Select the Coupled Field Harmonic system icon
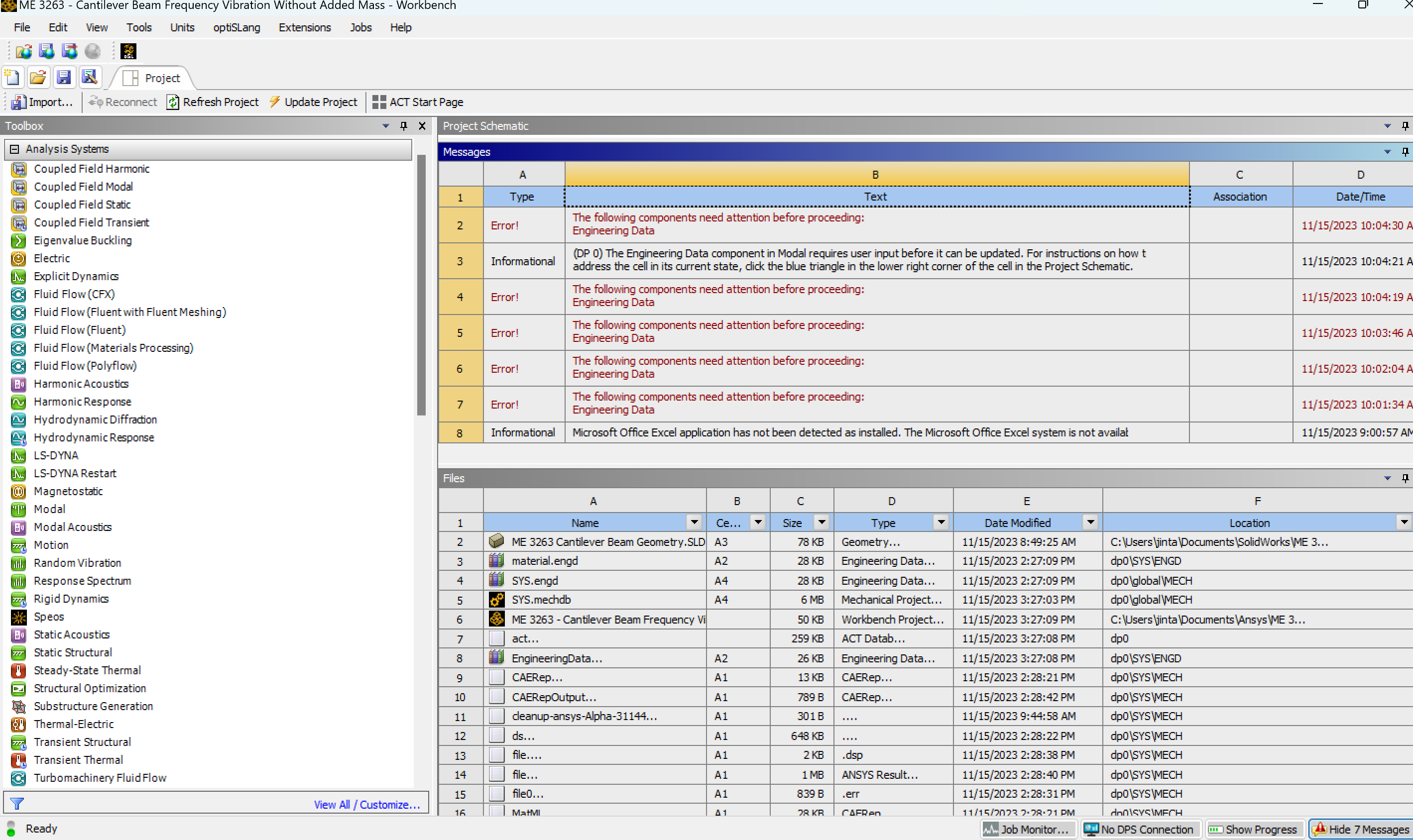This screenshot has width=1413, height=840. point(19,169)
